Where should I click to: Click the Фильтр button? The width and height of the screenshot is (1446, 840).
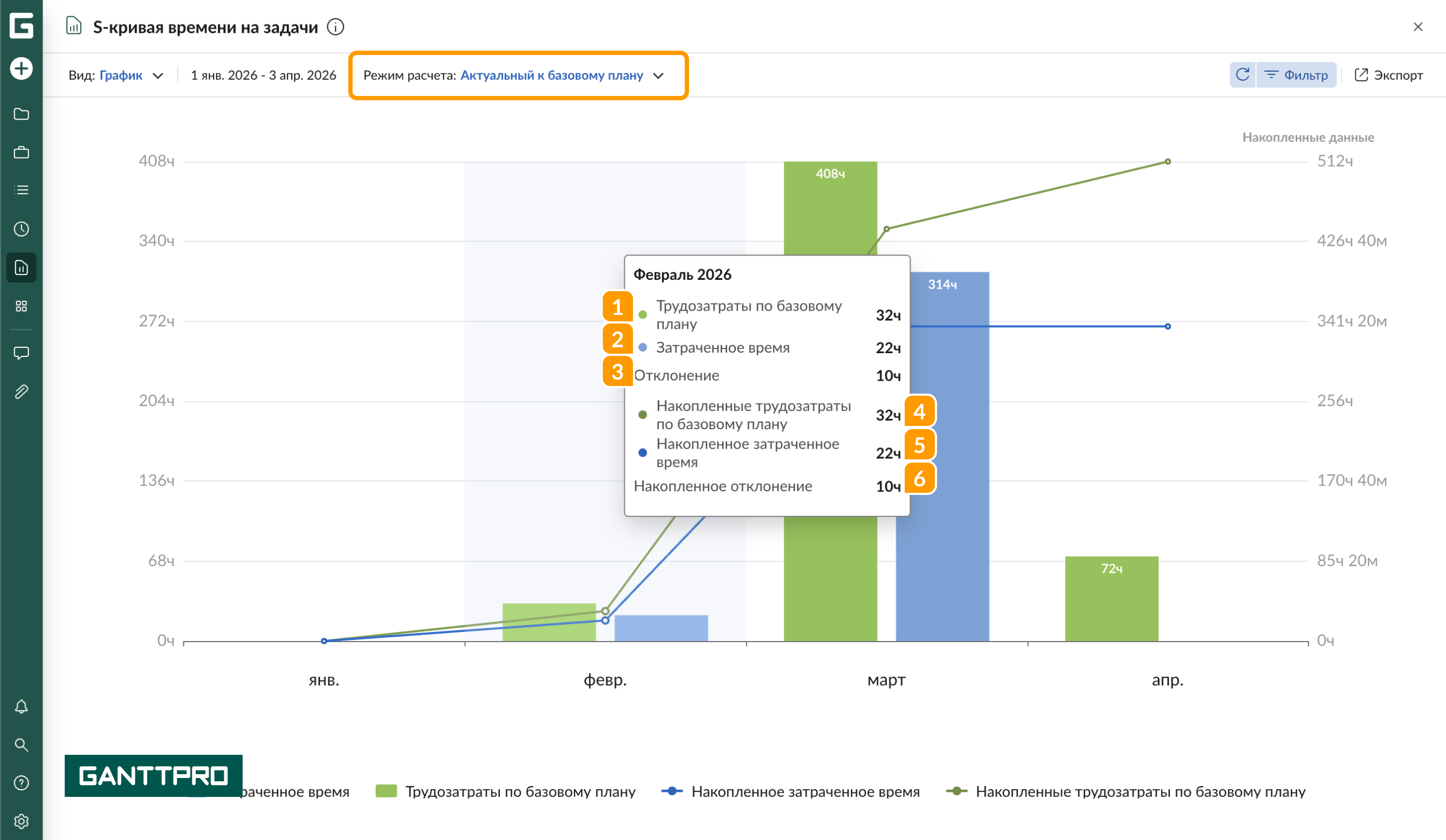tap(1296, 75)
